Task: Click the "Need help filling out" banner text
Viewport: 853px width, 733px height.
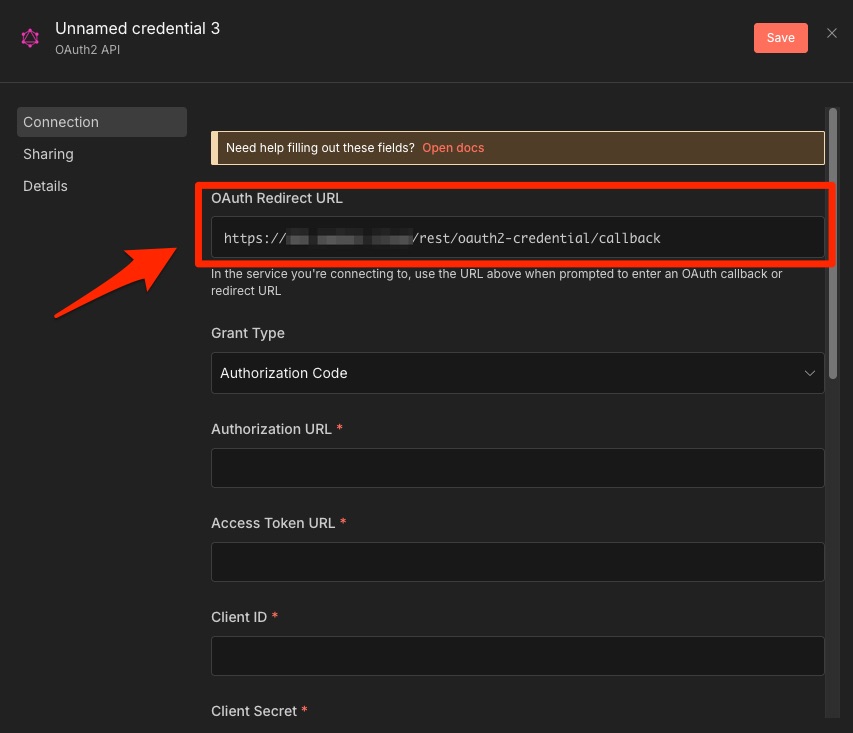Action: (x=320, y=148)
